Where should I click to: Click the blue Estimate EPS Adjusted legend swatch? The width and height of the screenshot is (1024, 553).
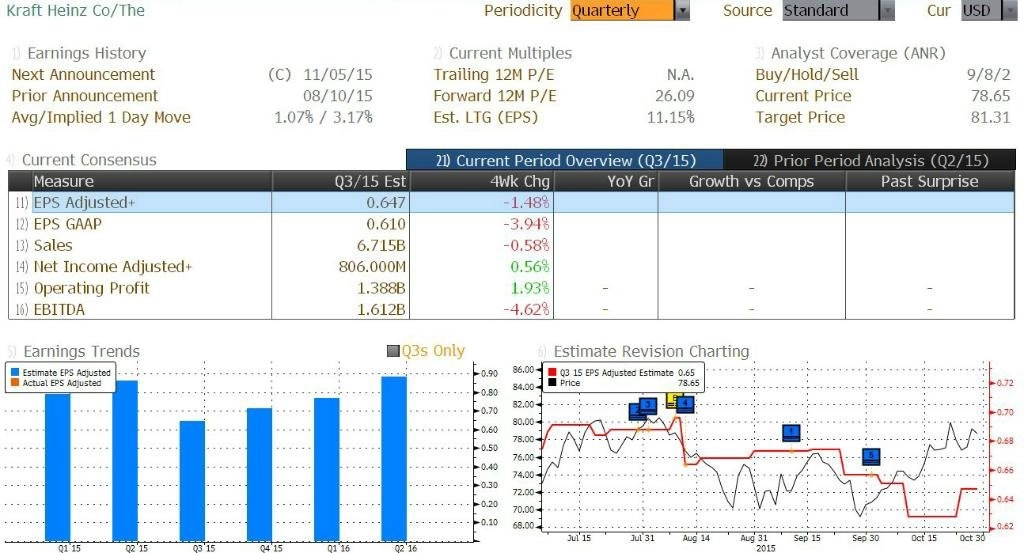pyautogui.click(x=15, y=373)
